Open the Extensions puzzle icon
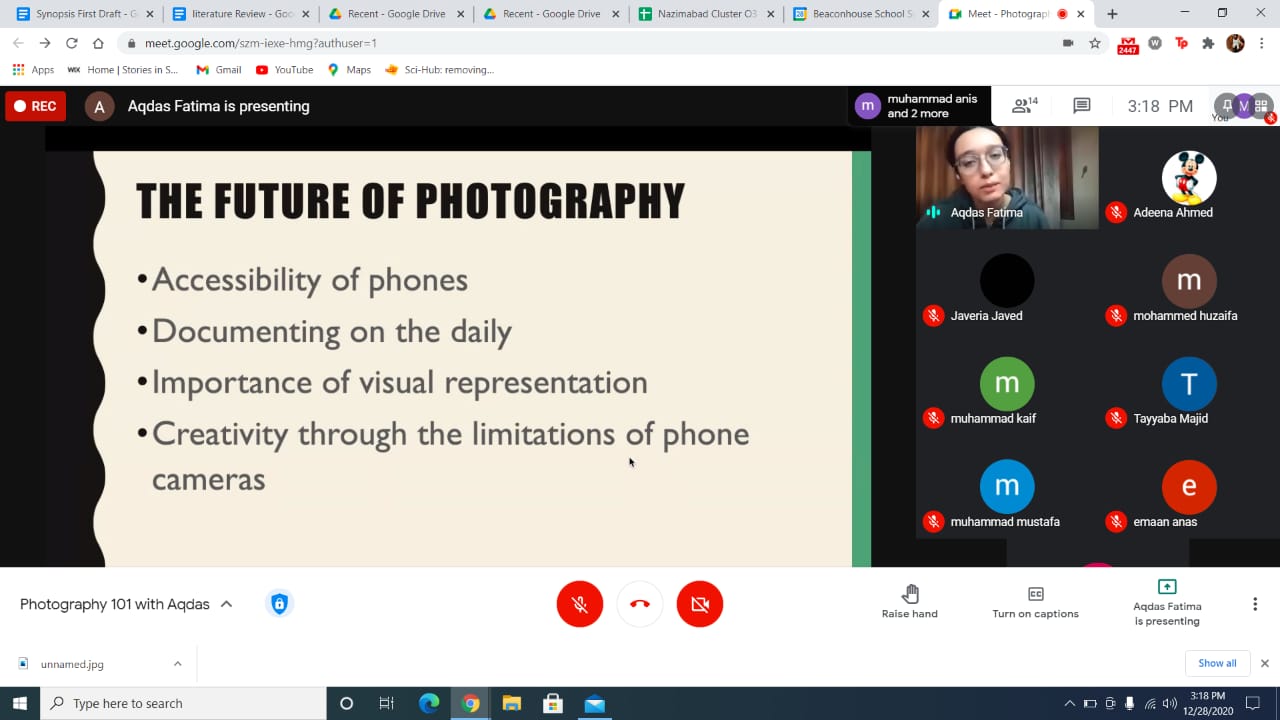Viewport: 1280px width, 720px height. tap(1208, 43)
